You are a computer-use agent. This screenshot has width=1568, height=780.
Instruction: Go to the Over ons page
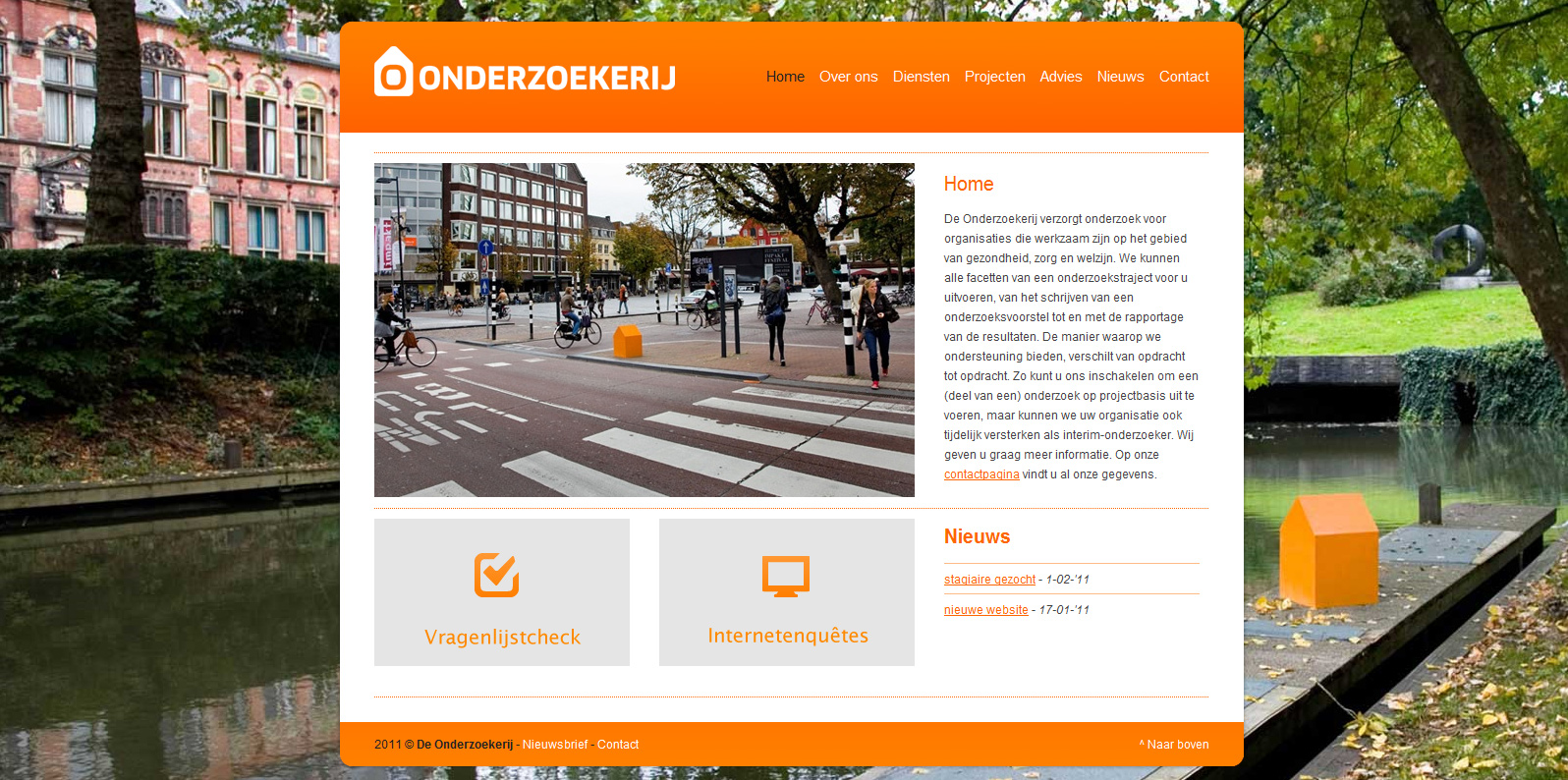tap(848, 77)
